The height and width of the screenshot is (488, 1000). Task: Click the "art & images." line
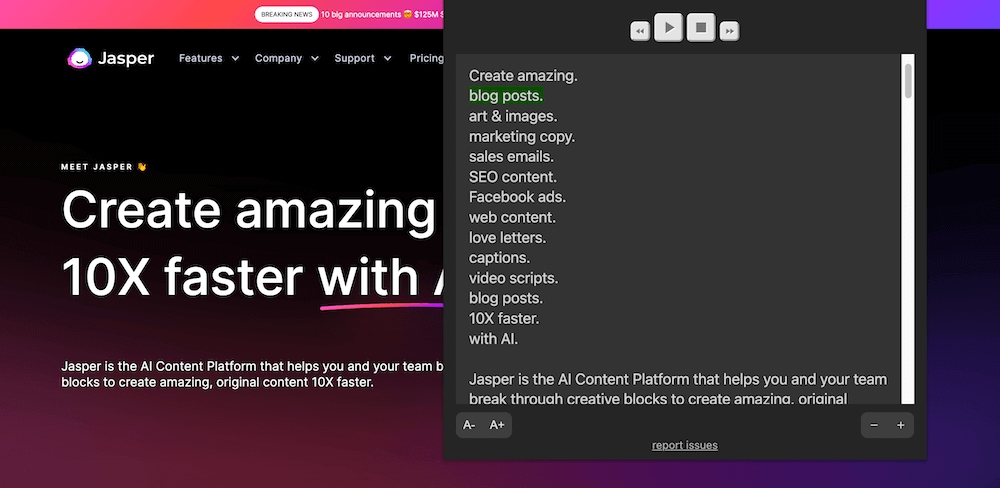[513, 116]
